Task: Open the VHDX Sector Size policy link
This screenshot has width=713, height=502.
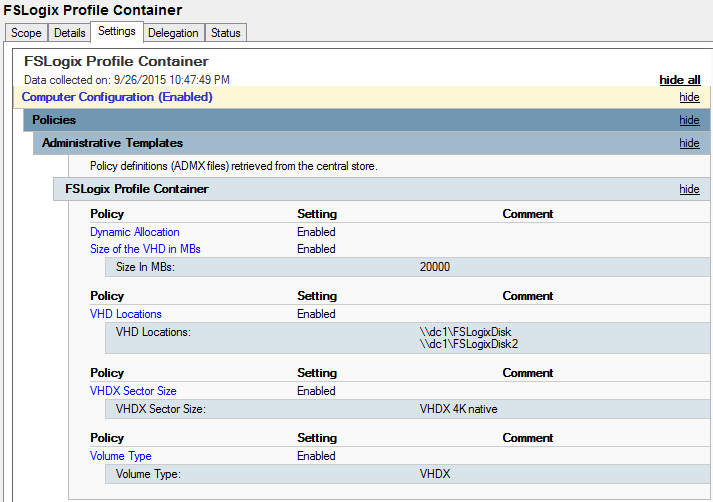Action: click(x=133, y=391)
